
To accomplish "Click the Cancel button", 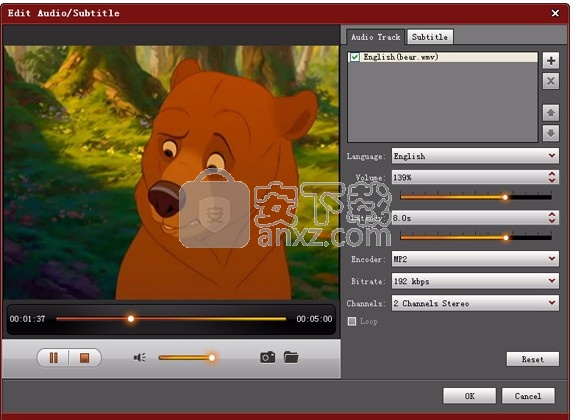I will point(528,396).
